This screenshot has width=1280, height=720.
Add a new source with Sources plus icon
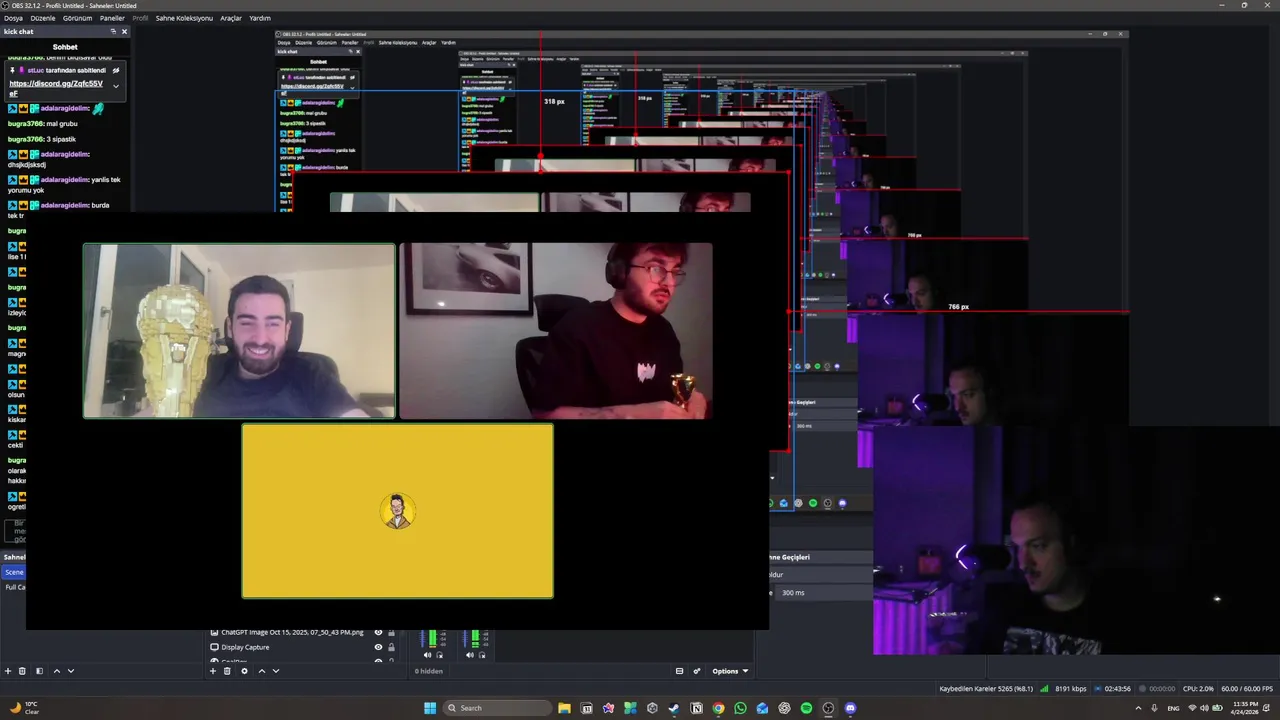[213, 671]
